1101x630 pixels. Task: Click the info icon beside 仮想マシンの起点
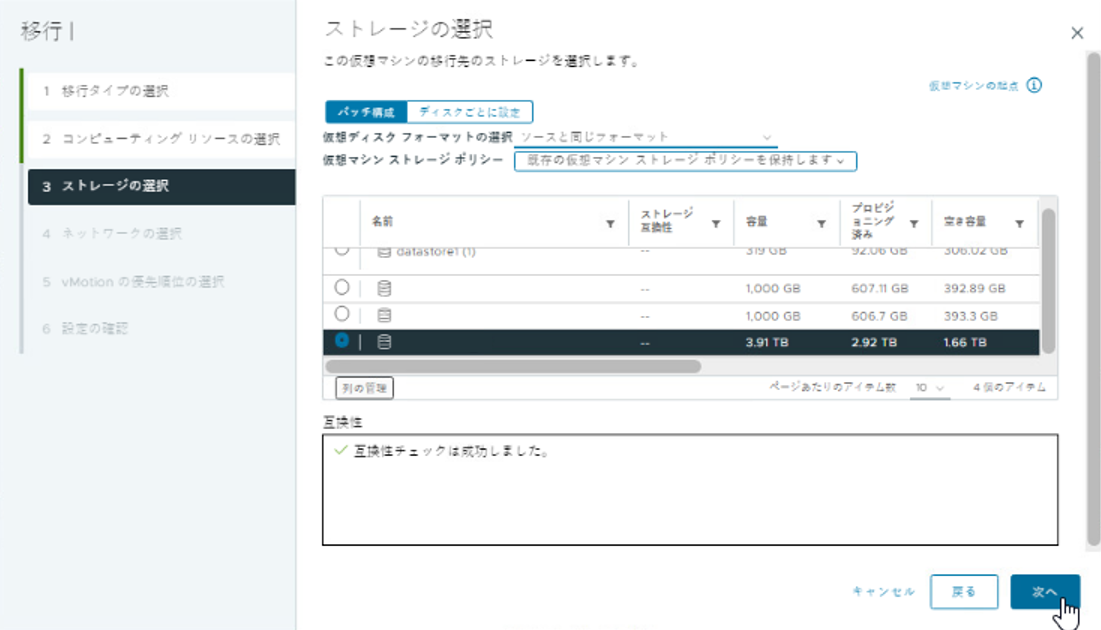coord(1034,86)
